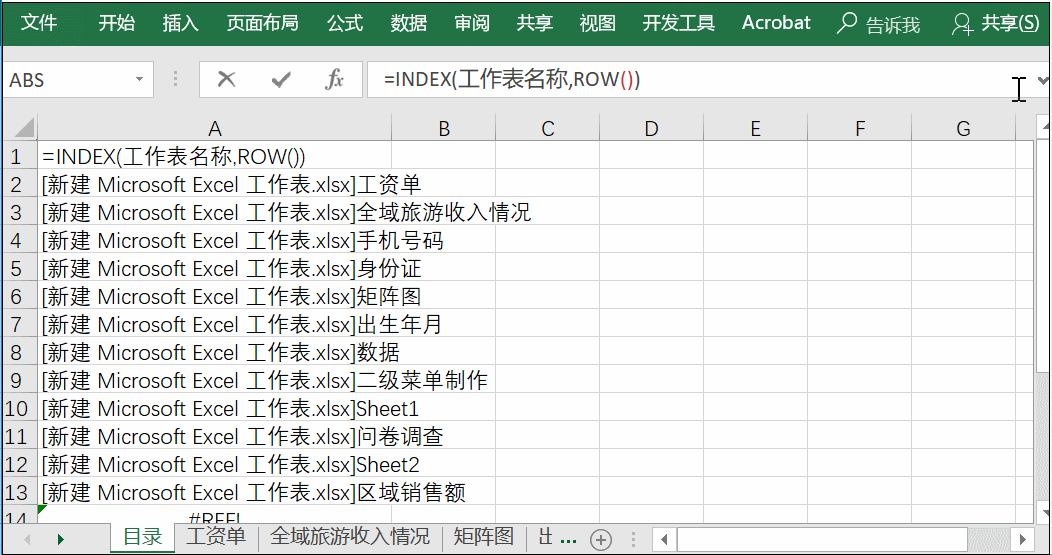Click vertical scrollbar up arrow

pyautogui.click(x=1044, y=125)
